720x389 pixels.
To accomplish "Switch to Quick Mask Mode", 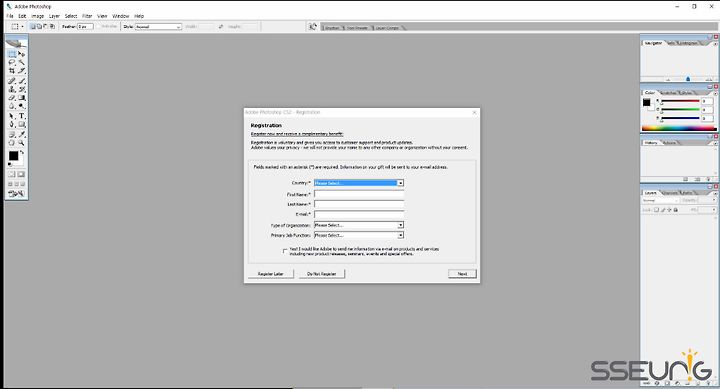I will pyautogui.click(x=21, y=175).
